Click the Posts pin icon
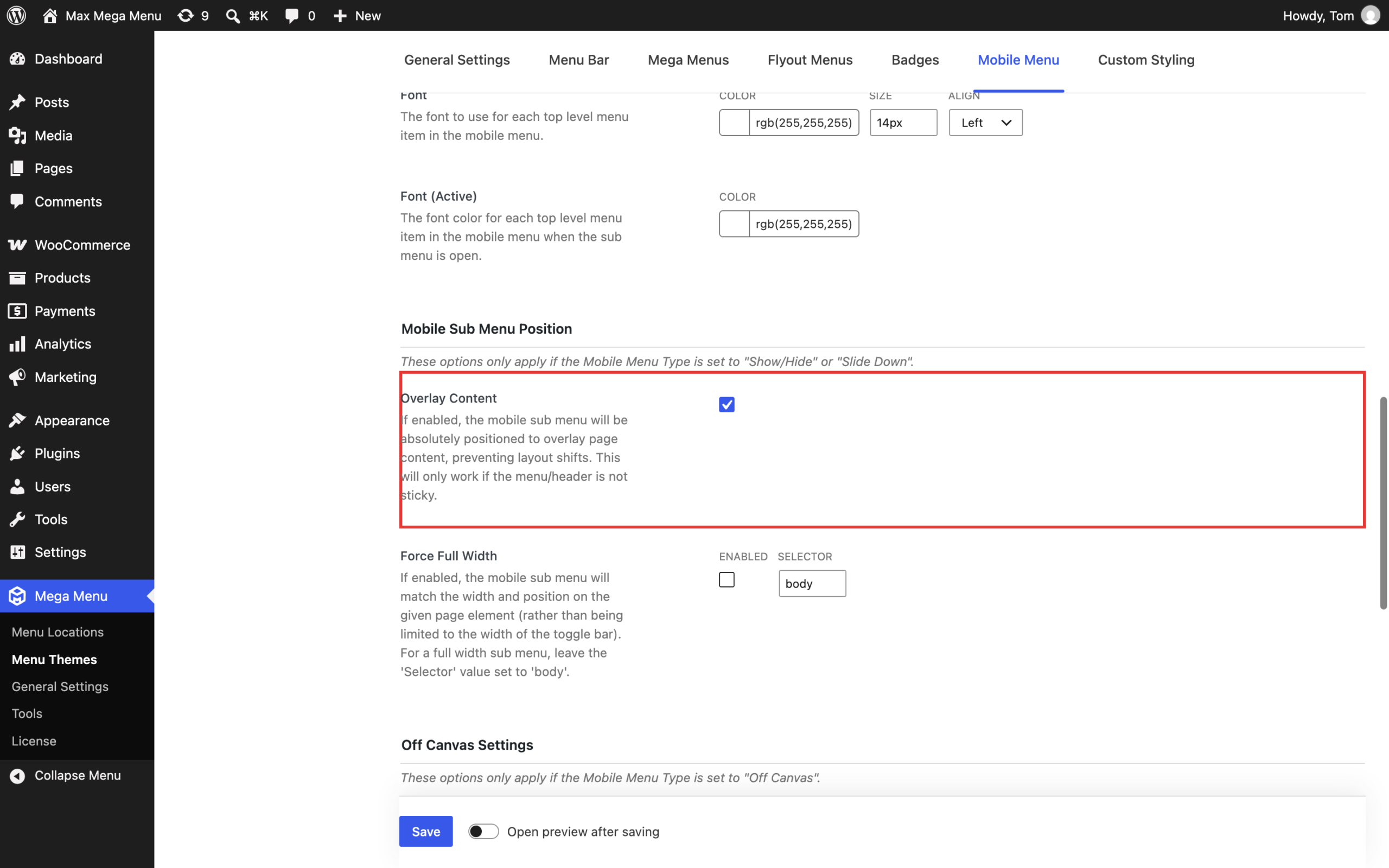1389x868 pixels. (17, 102)
